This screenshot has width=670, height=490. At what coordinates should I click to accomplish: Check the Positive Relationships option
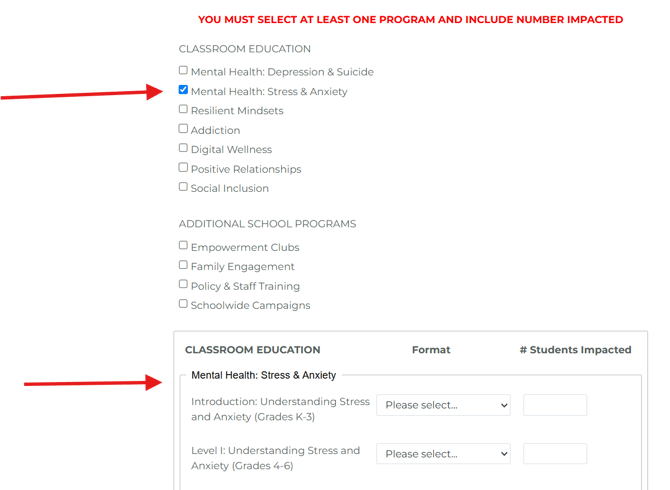point(183,167)
